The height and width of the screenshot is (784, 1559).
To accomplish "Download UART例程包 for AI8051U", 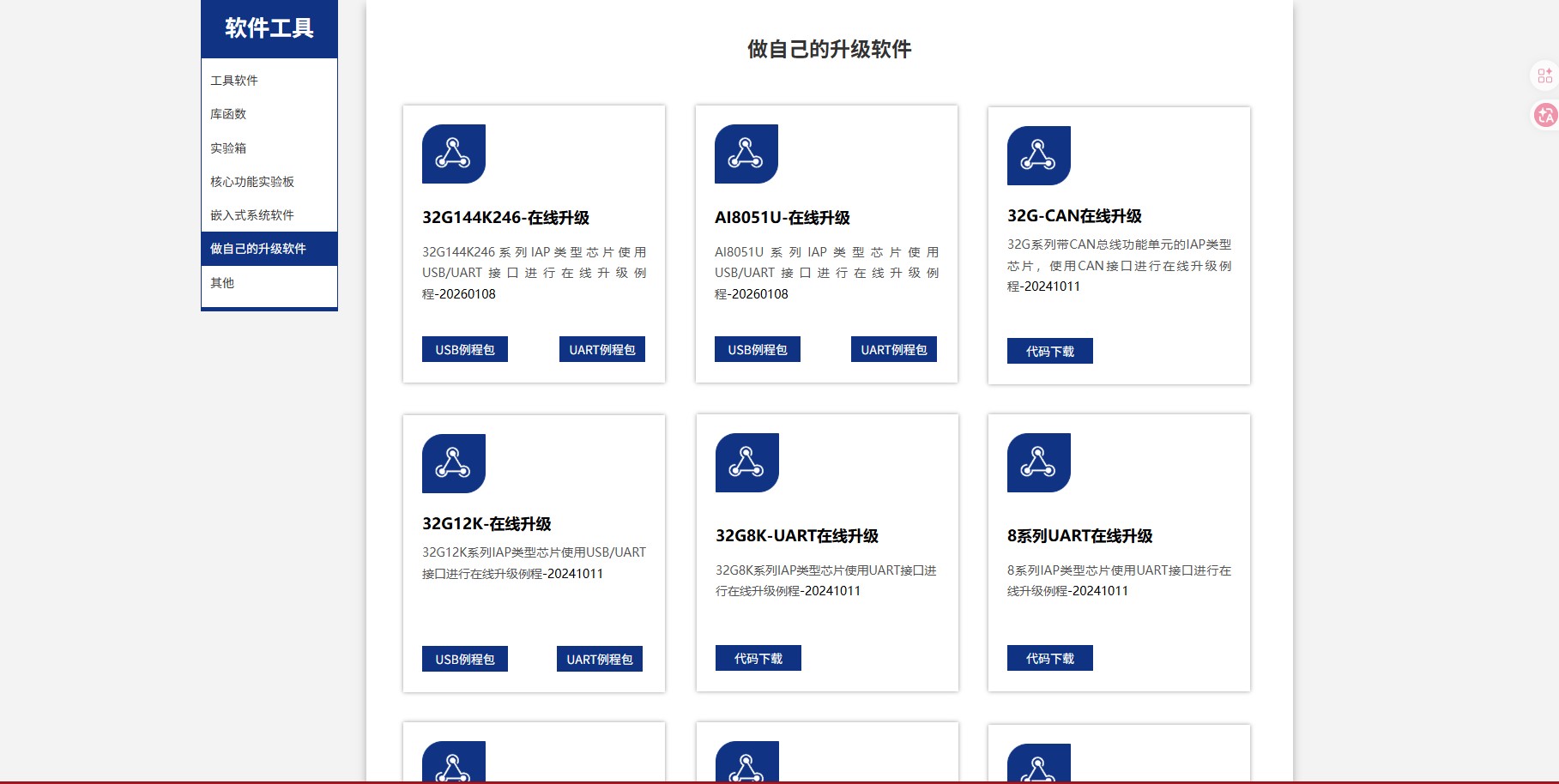I will pyautogui.click(x=894, y=349).
